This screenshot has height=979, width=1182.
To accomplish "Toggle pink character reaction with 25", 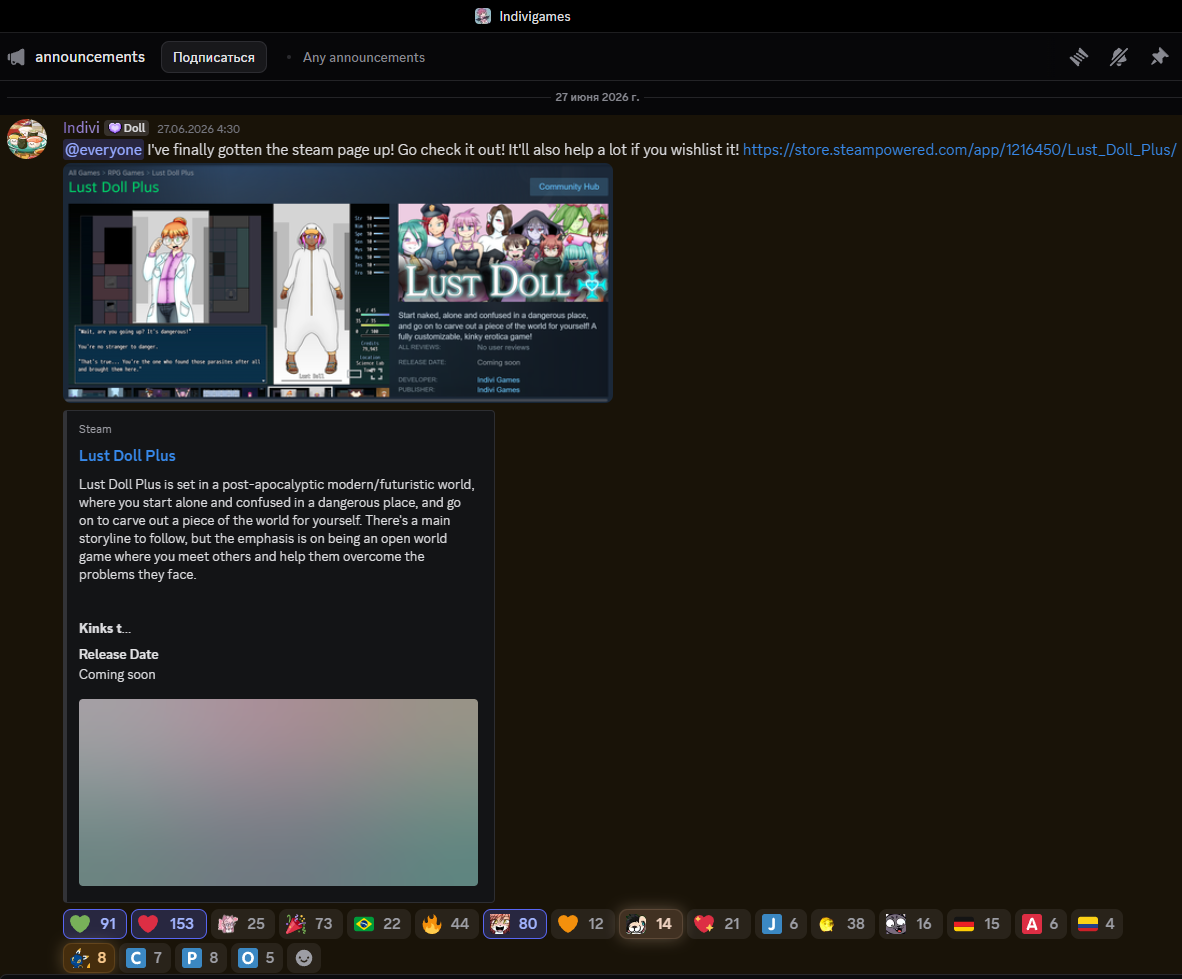I will (x=242, y=924).
